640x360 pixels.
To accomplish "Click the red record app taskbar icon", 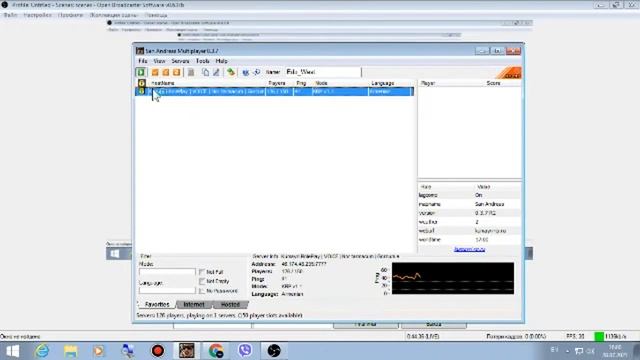I will coord(158,351).
